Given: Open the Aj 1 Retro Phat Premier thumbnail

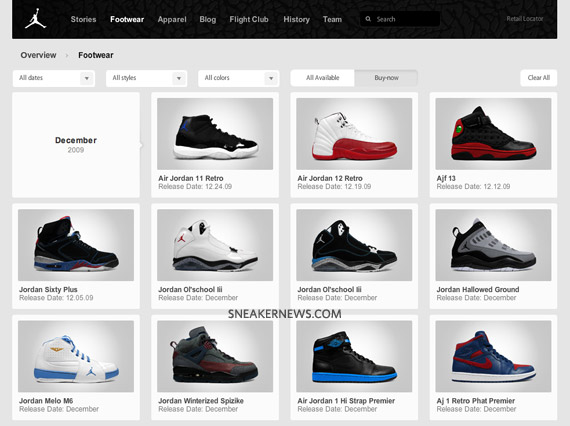Looking at the screenshot, I should point(493,356).
